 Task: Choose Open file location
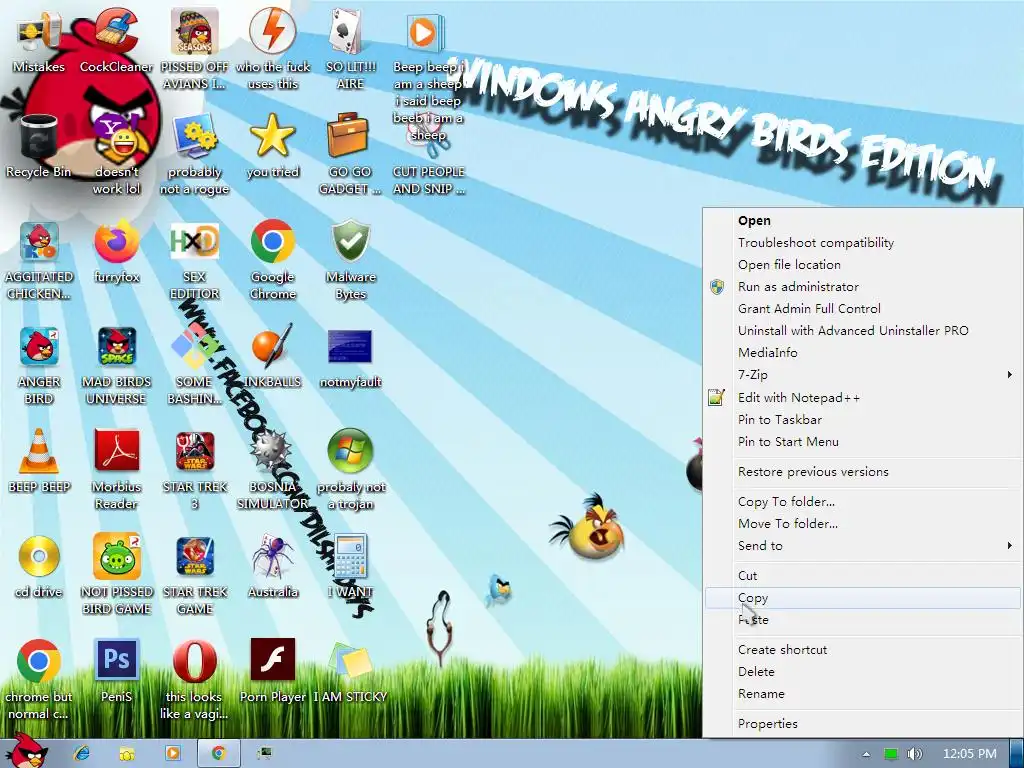point(861,265)
